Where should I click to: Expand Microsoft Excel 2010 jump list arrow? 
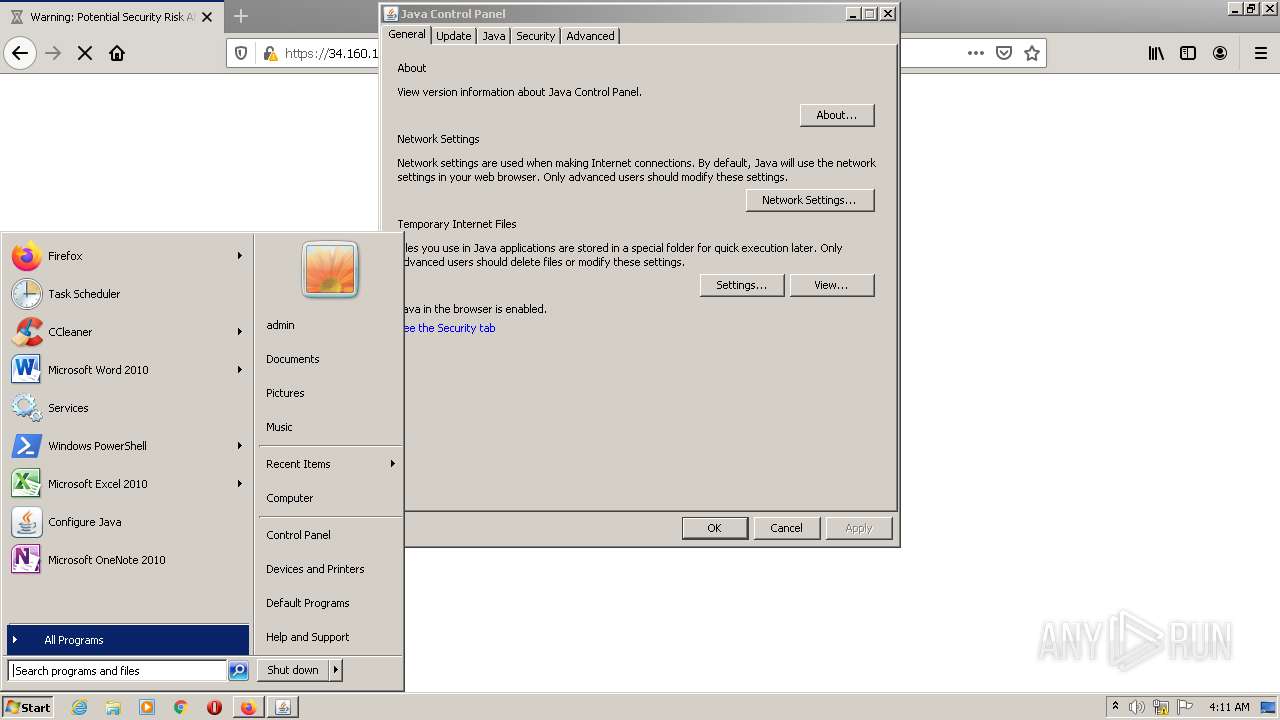point(240,484)
